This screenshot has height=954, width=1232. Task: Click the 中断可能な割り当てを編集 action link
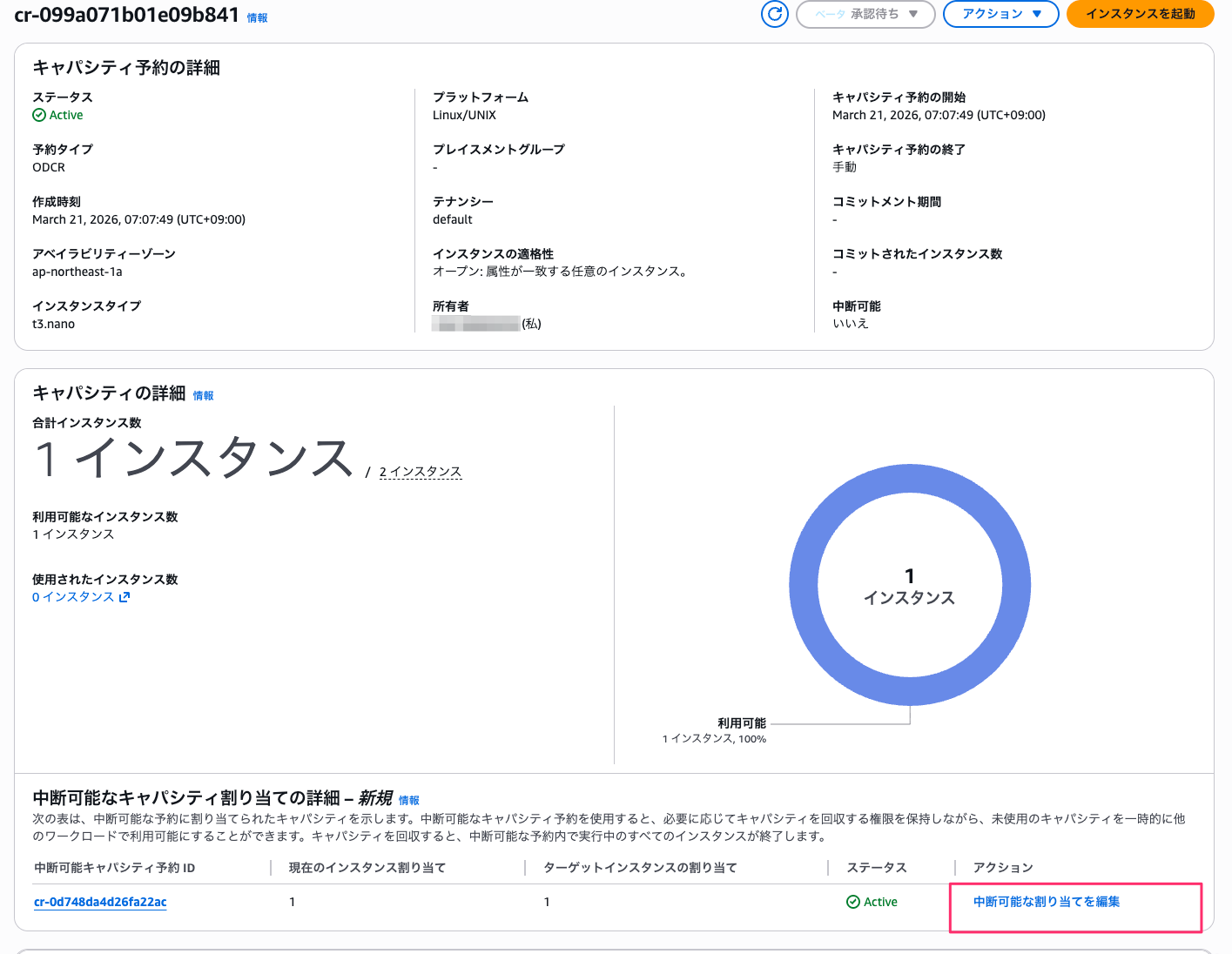coord(1047,902)
